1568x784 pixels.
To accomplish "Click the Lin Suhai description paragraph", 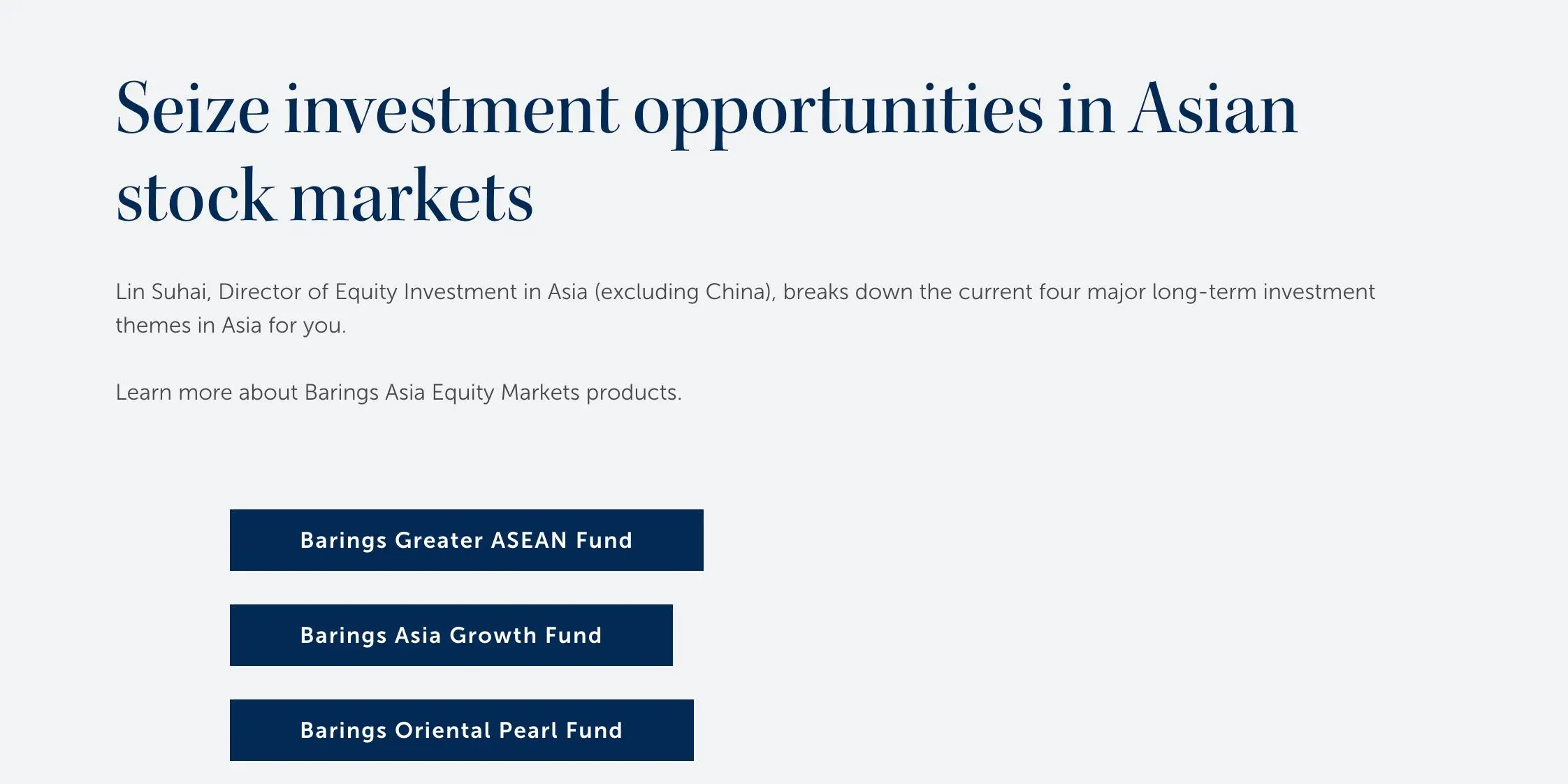I will [x=745, y=308].
